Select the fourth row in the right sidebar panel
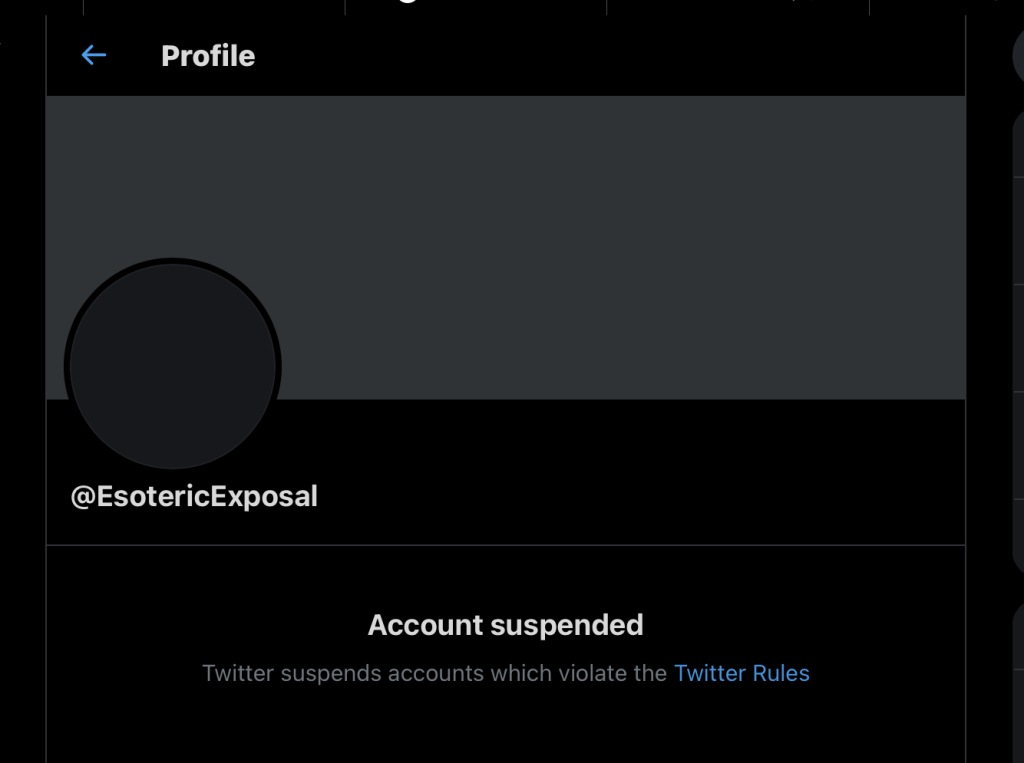 (1018, 445)
